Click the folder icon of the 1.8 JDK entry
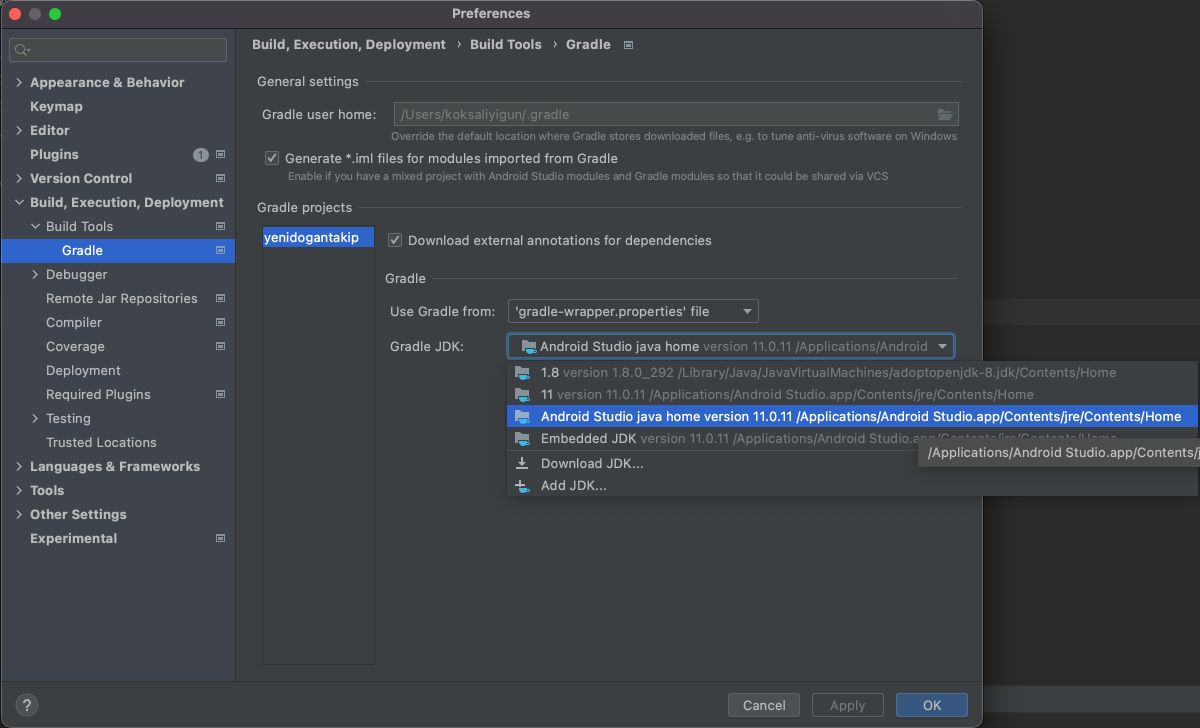The width and height of the screenshot is (1200, 728). click(522, 372)
